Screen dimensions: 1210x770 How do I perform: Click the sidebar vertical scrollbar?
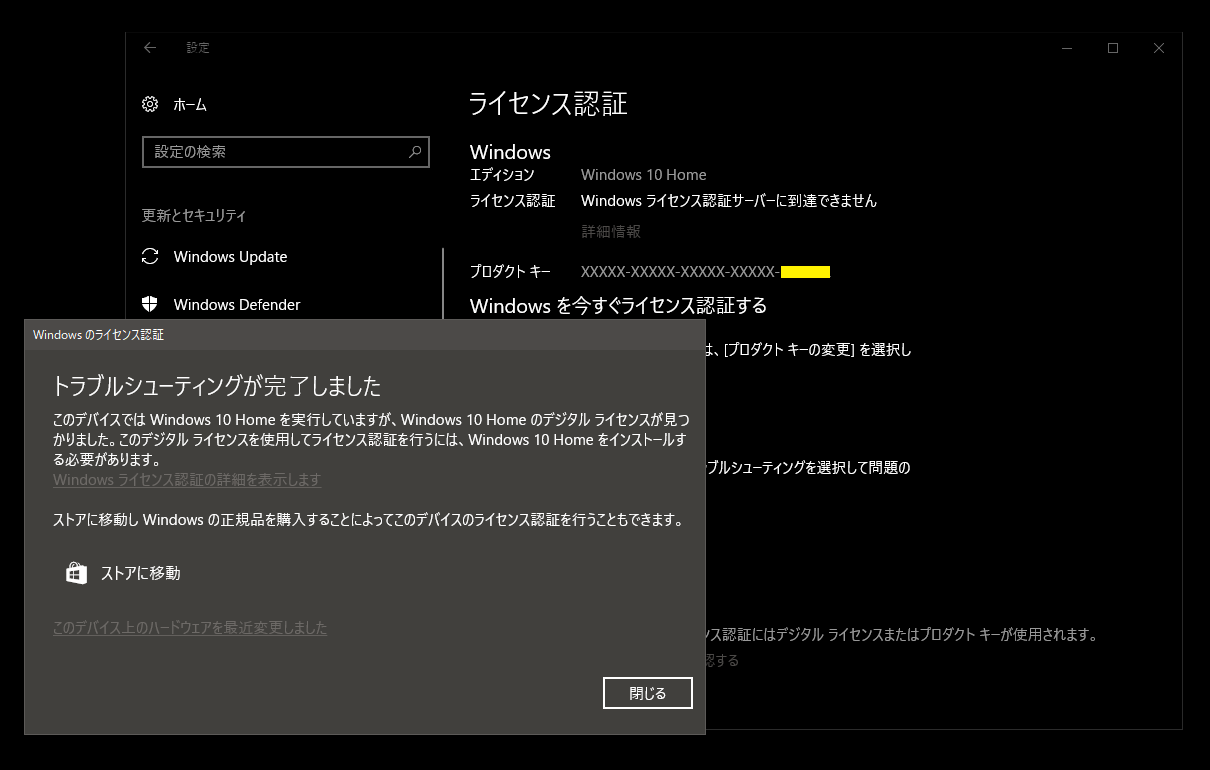pyautogui.click(x=442, y=284)
